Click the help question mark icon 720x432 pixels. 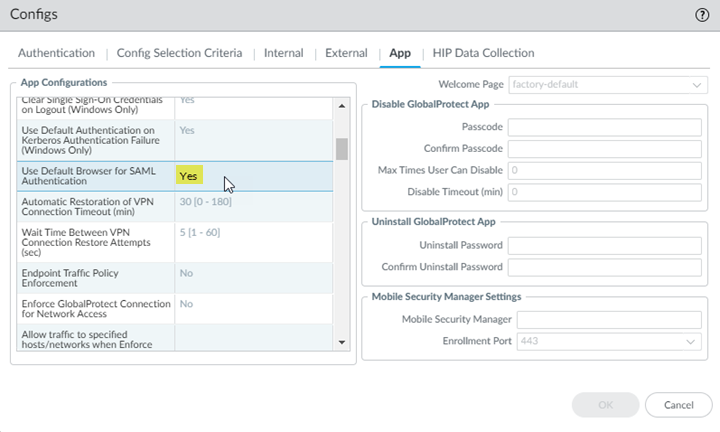click(702, 15)
